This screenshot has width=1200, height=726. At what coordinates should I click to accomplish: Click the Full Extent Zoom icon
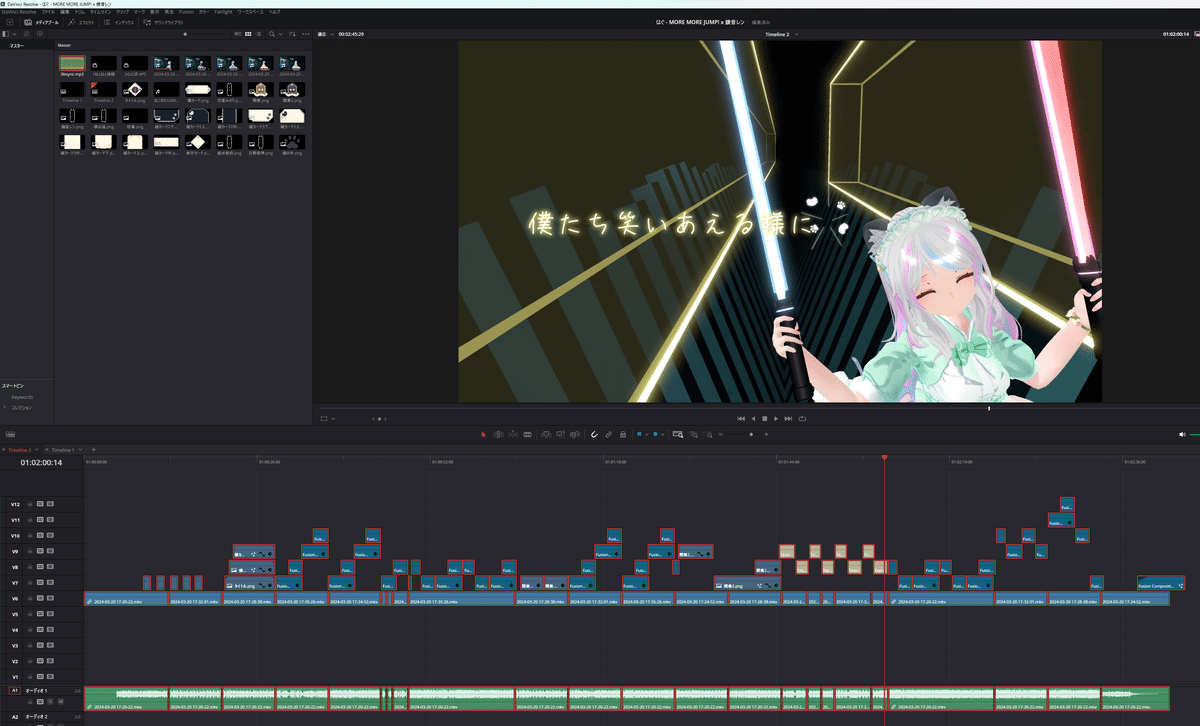coord(678,435)
